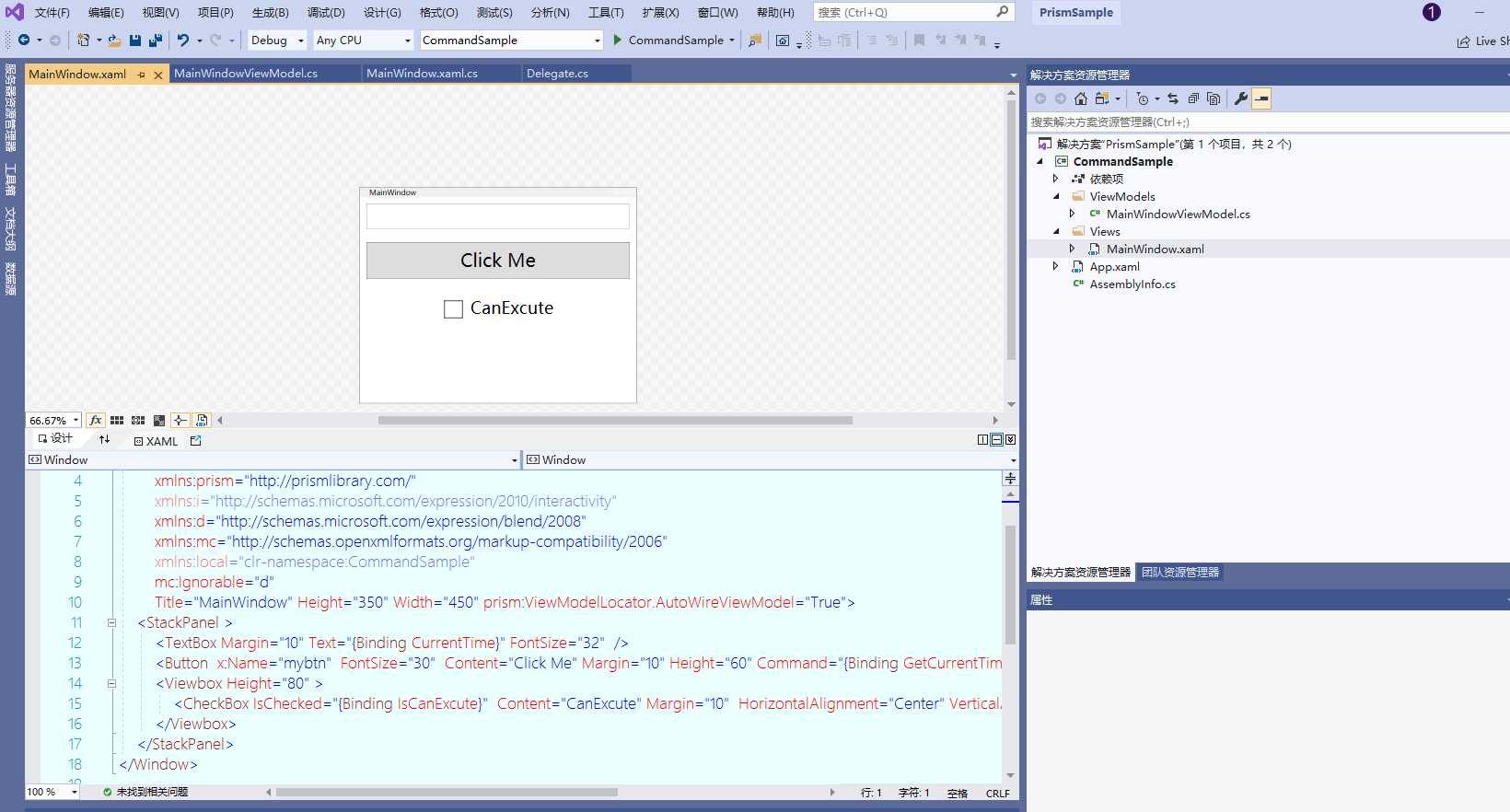Toggle snapping to snaplines button

(180, 420)
